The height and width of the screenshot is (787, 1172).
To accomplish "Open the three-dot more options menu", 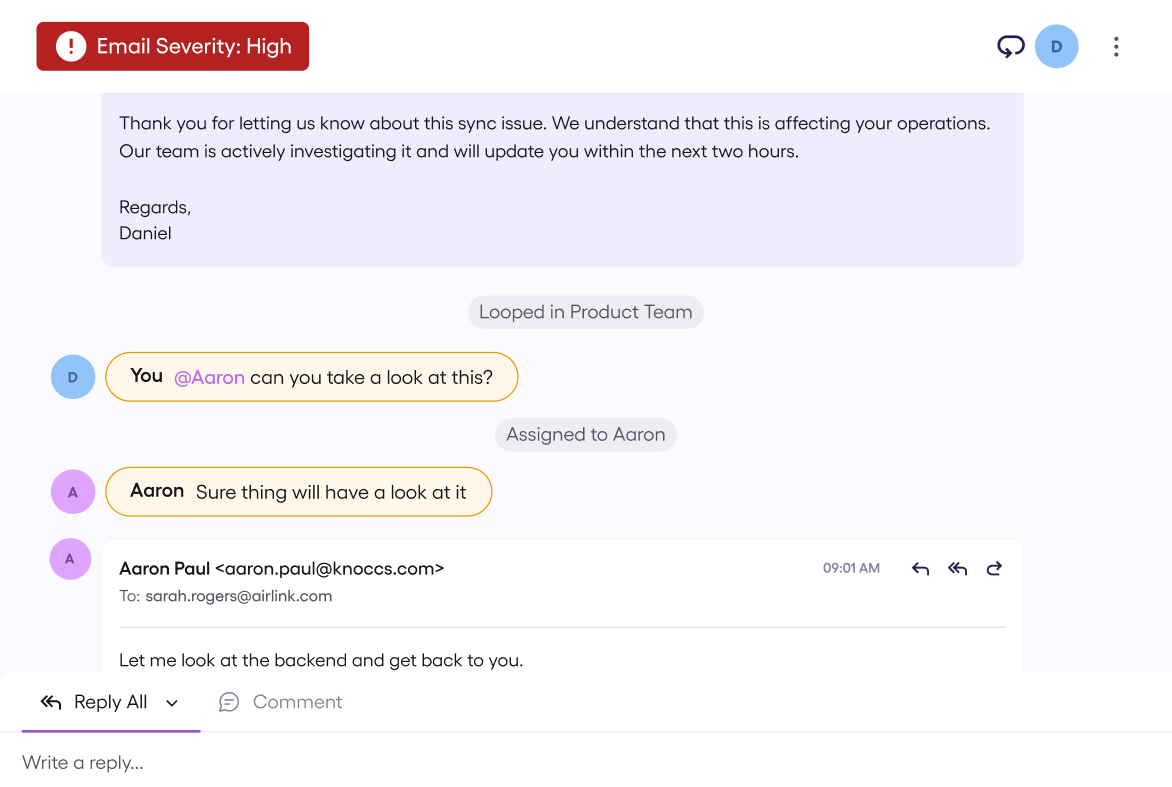I will 1116,46.
